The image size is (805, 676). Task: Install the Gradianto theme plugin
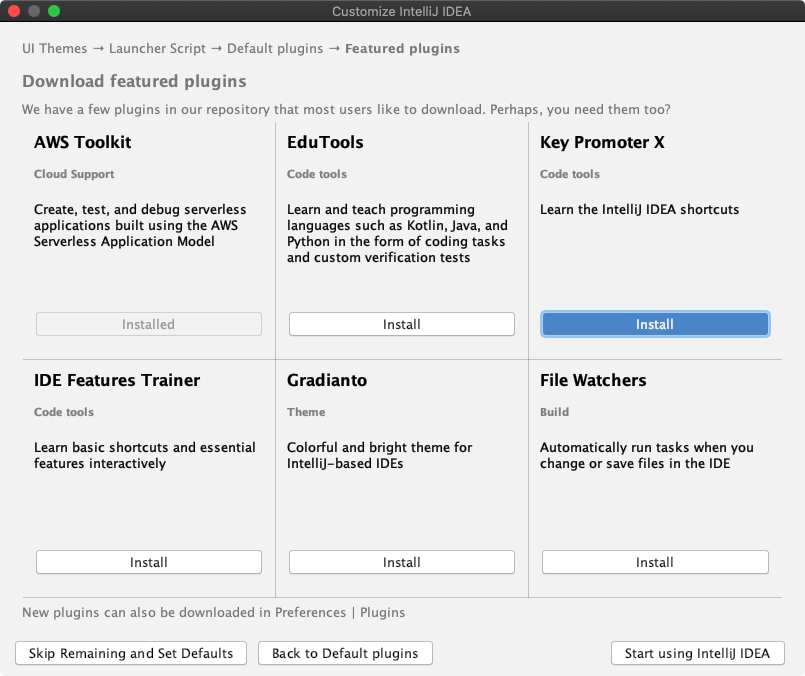pyautogui.click(x=401, y=562)
